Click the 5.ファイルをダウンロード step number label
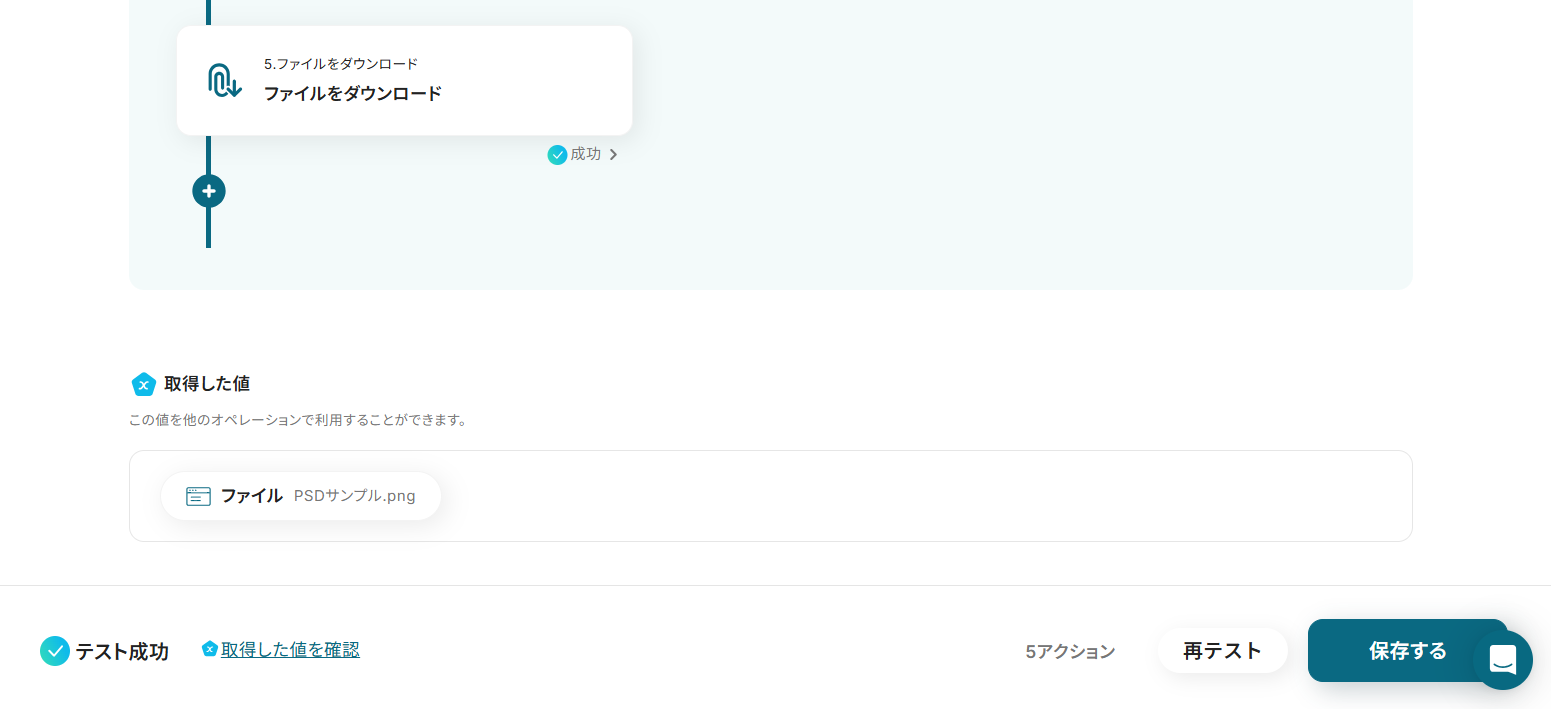The height and width of the screenshot is (709, 1551). coord(340,64)
